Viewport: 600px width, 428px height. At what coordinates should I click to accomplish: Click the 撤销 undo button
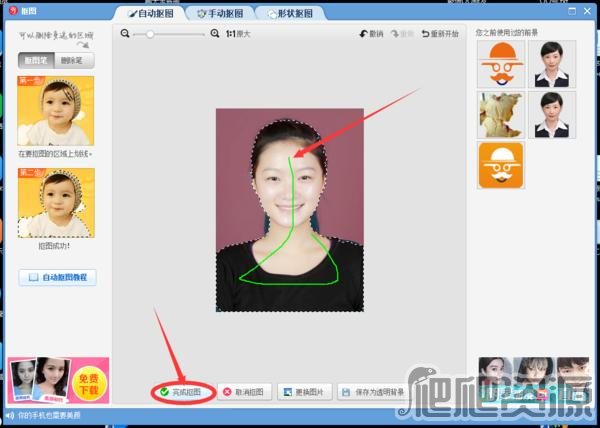point(371,34)
